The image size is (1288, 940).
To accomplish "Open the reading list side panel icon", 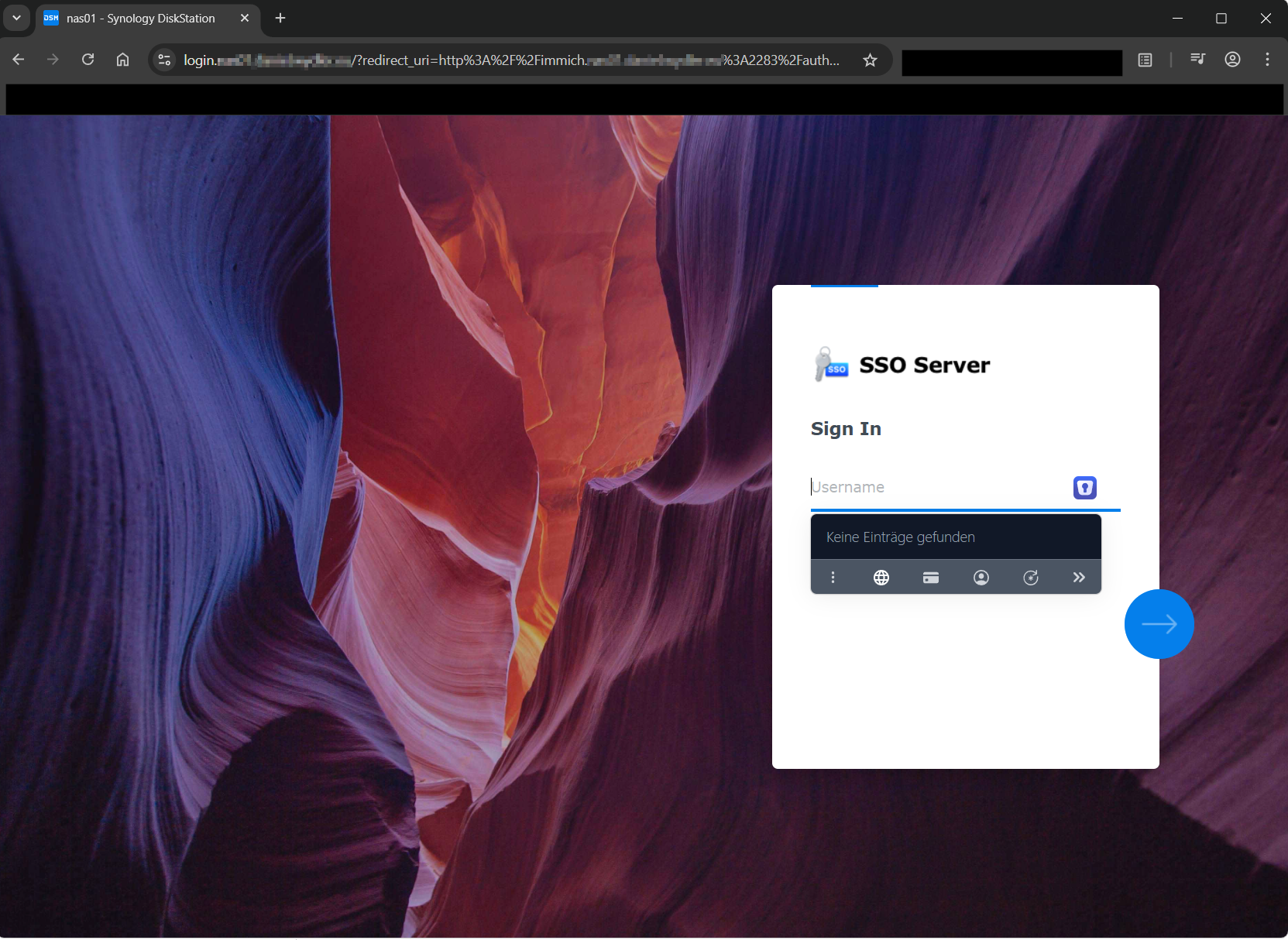I will [1145, 60].
